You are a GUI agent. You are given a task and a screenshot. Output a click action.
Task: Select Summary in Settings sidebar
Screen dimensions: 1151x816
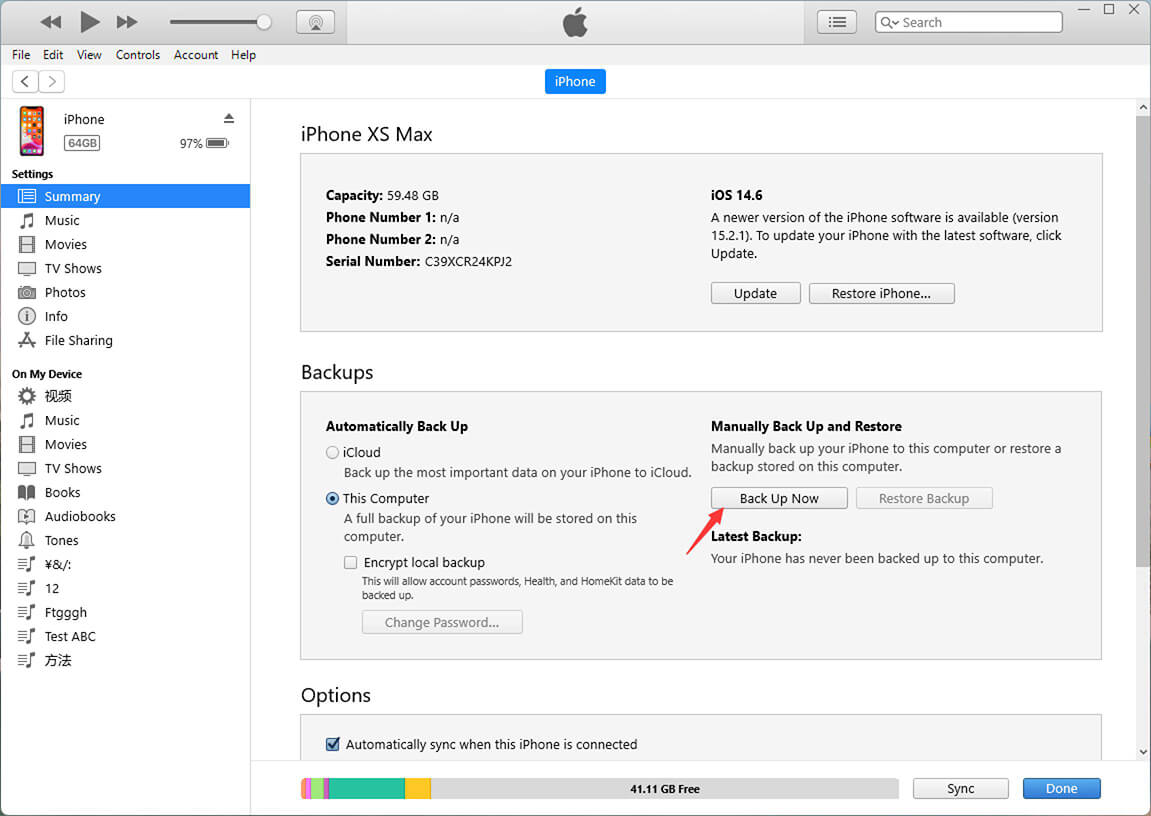[x=126, y=196]
